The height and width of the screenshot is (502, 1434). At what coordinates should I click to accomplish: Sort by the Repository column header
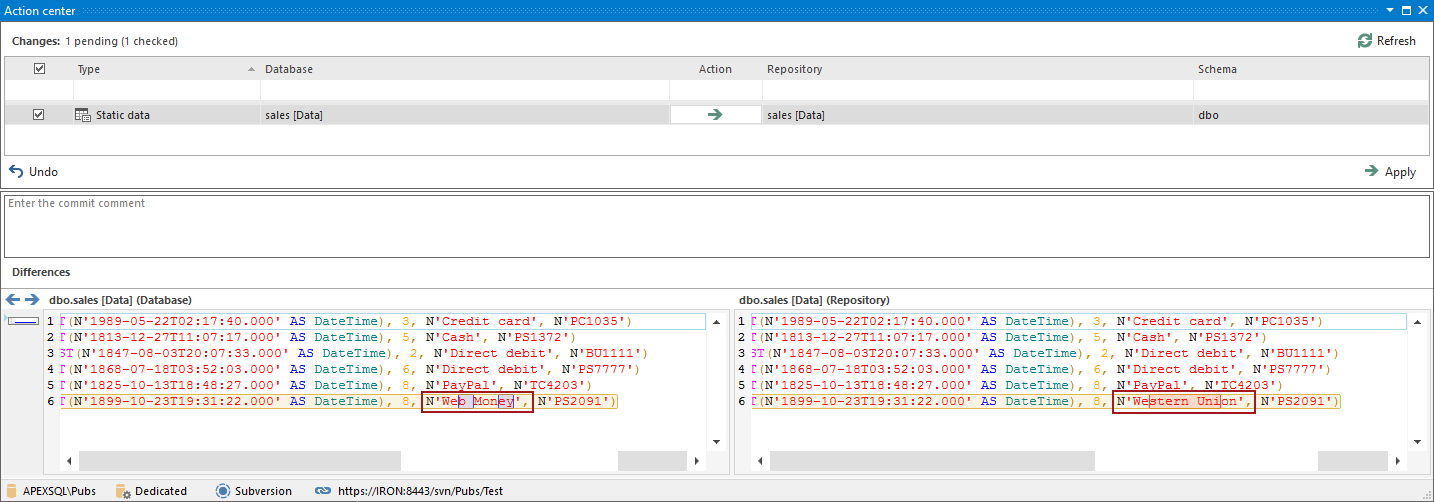[x=794, y=69]
